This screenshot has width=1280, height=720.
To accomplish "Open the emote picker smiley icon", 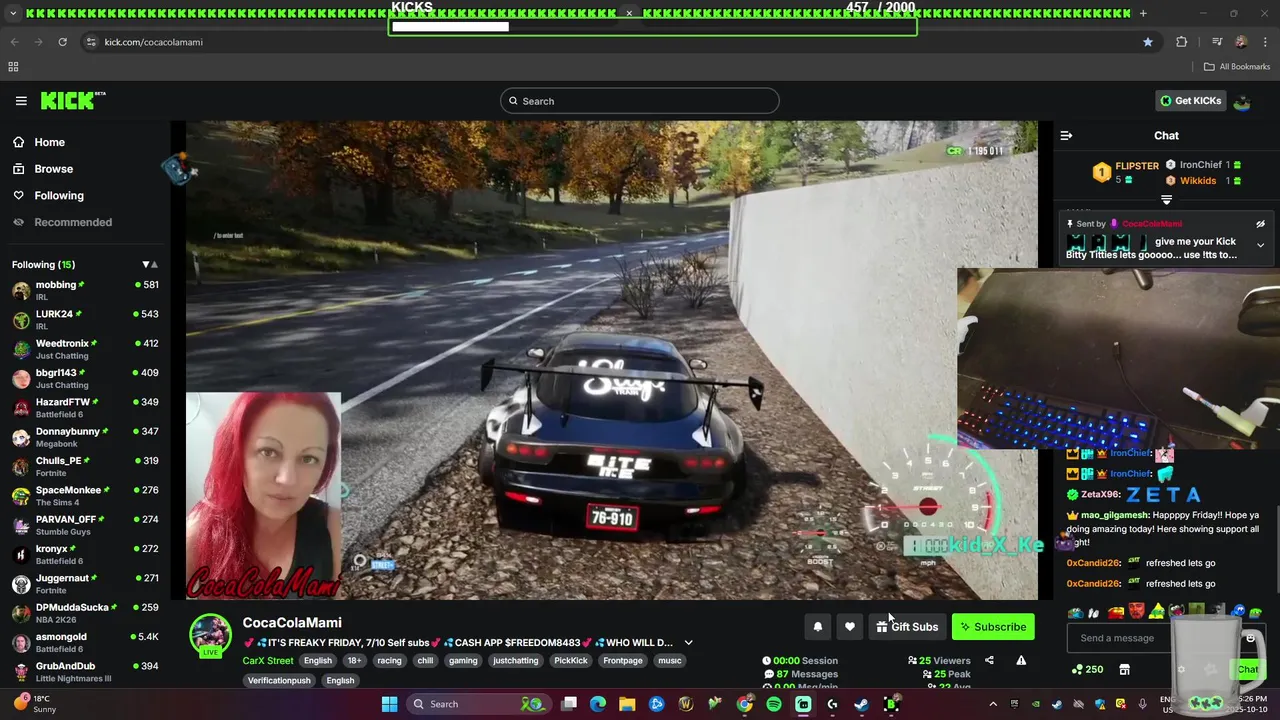I will (1250, 638).
